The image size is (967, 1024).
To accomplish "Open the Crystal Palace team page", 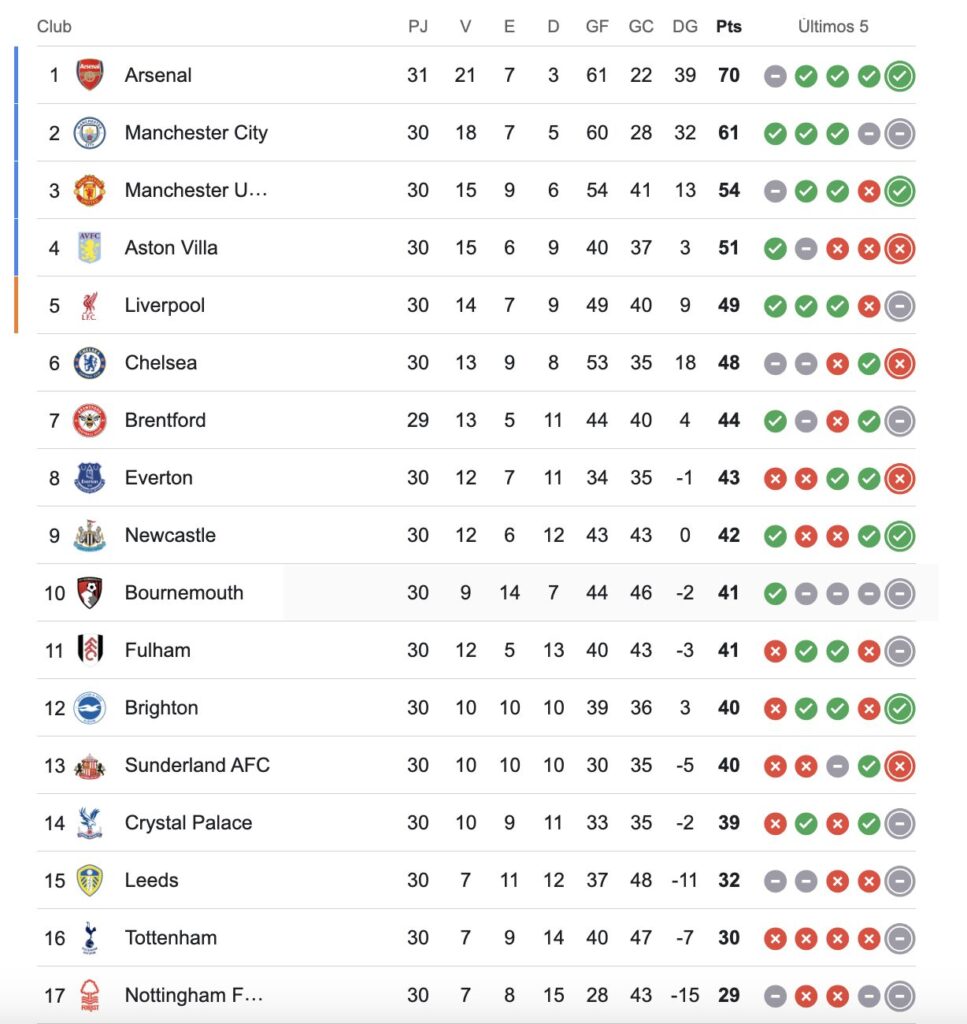I will point(188,823).
